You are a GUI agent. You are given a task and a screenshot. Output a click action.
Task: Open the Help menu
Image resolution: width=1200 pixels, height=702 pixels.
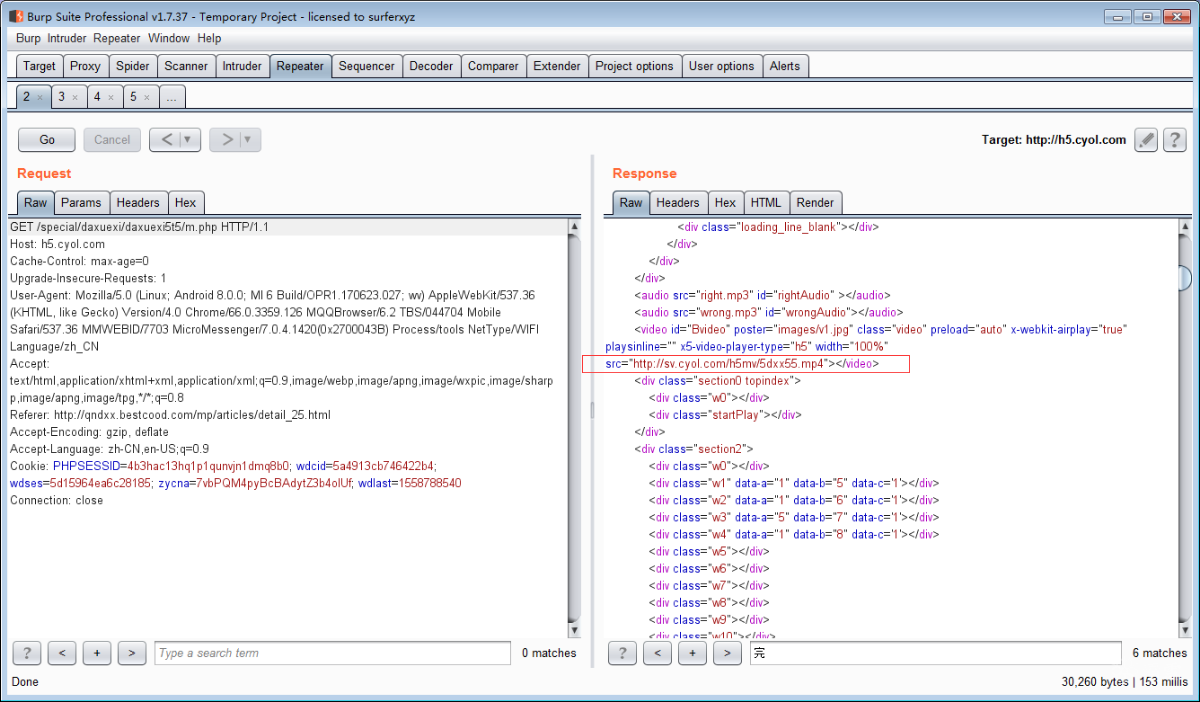pos(209,38)
